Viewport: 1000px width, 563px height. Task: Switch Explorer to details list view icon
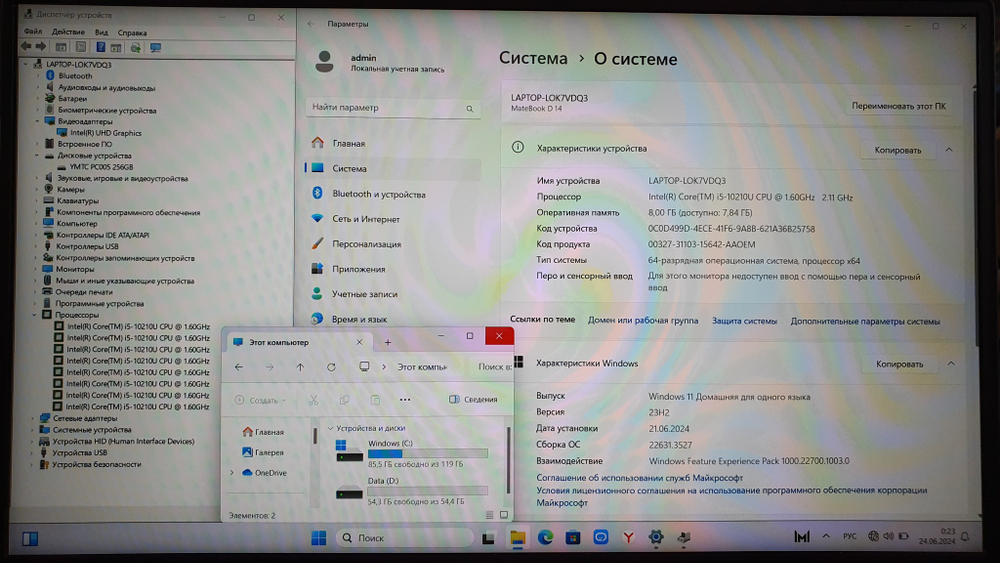(x=489, y=515)
